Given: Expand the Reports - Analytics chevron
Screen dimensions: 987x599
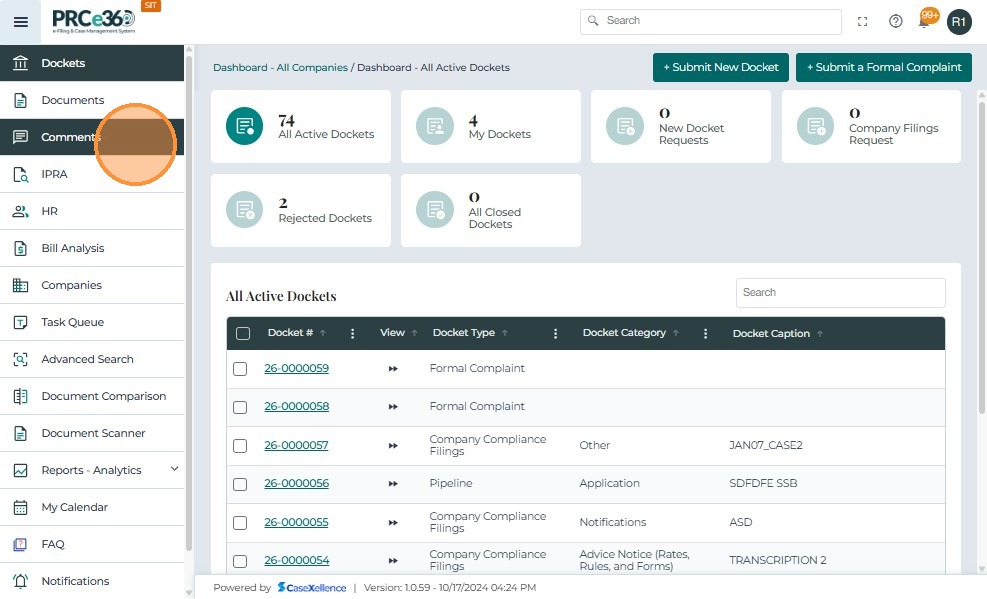Looking at the screenshot, I should coord(175,469).
